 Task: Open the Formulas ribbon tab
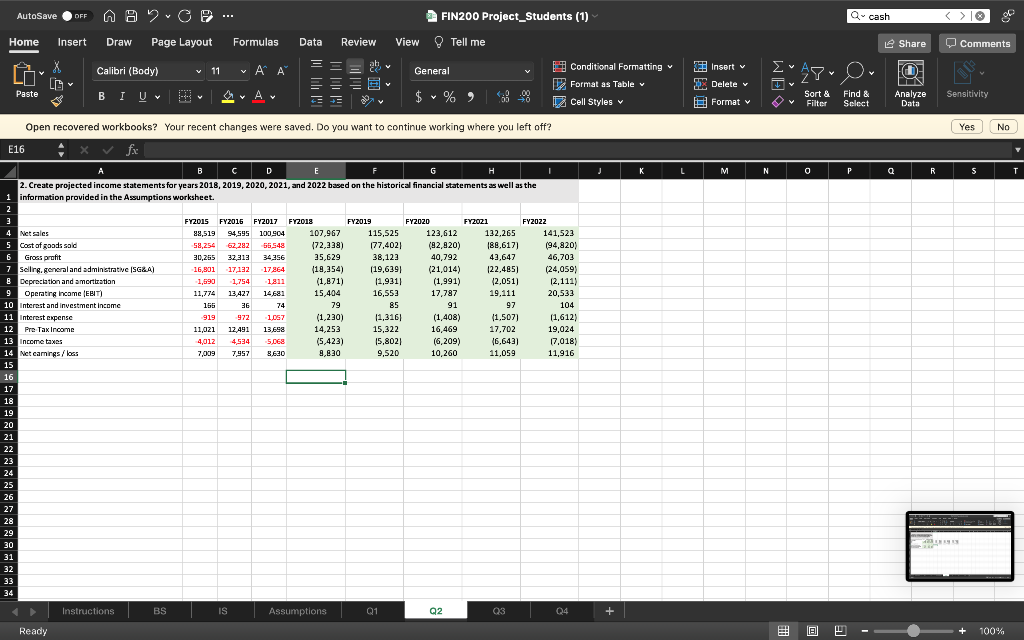(x=255, y=42)
